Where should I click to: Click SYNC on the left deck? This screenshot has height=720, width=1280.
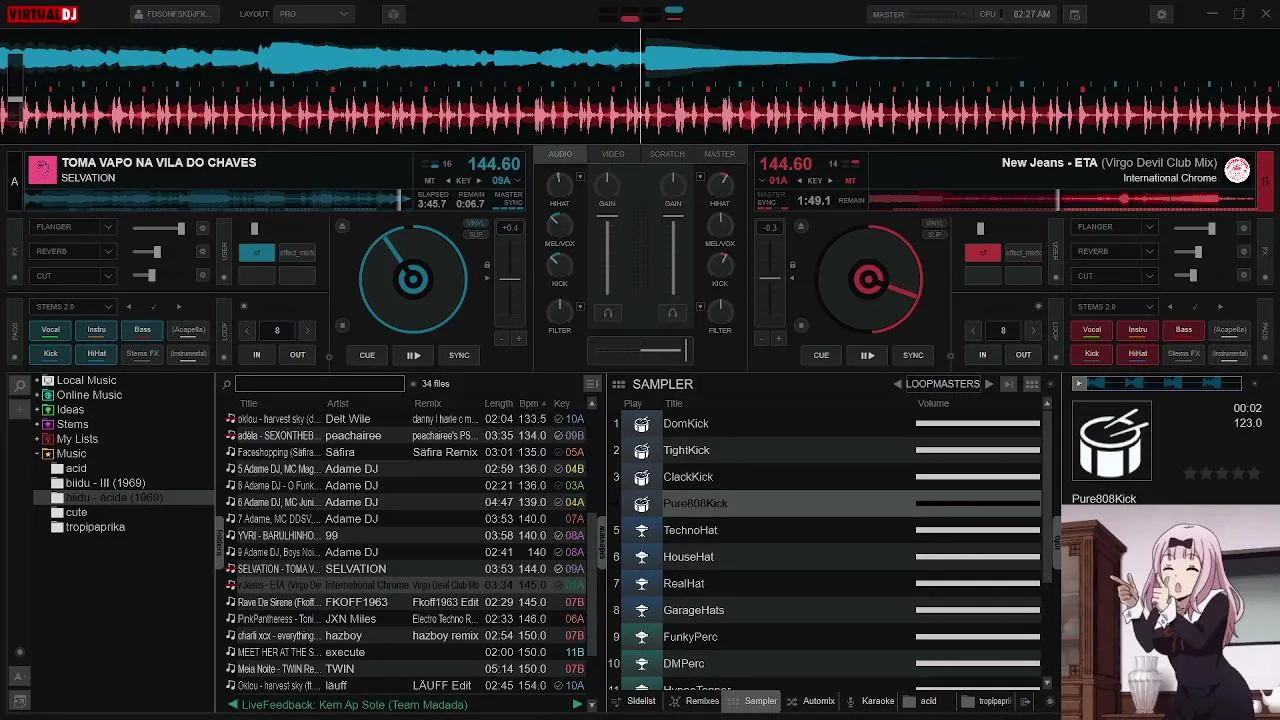(x=459, y=355)
